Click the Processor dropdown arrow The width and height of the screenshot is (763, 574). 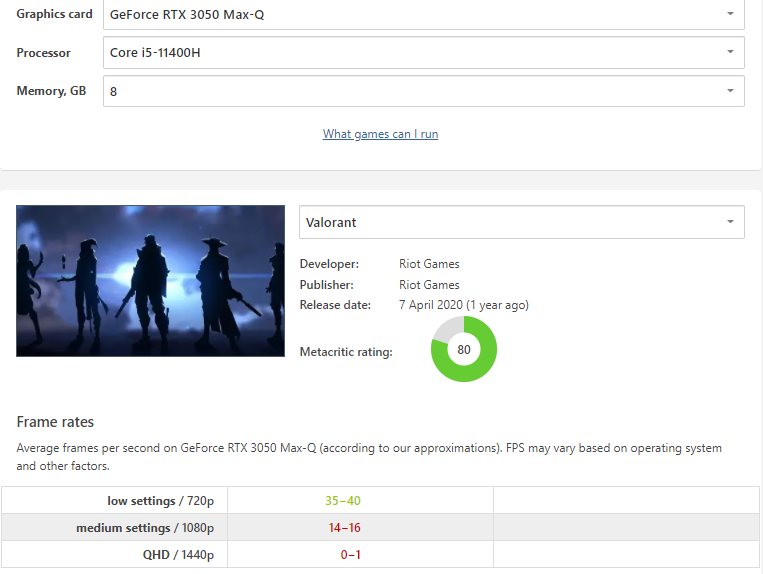pos(730,52)
